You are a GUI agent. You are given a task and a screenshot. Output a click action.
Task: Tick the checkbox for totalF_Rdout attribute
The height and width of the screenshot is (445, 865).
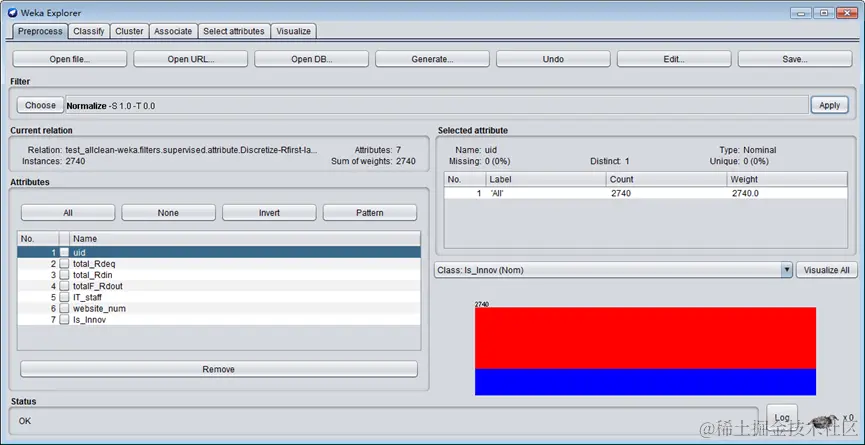[x=65, y=286]
